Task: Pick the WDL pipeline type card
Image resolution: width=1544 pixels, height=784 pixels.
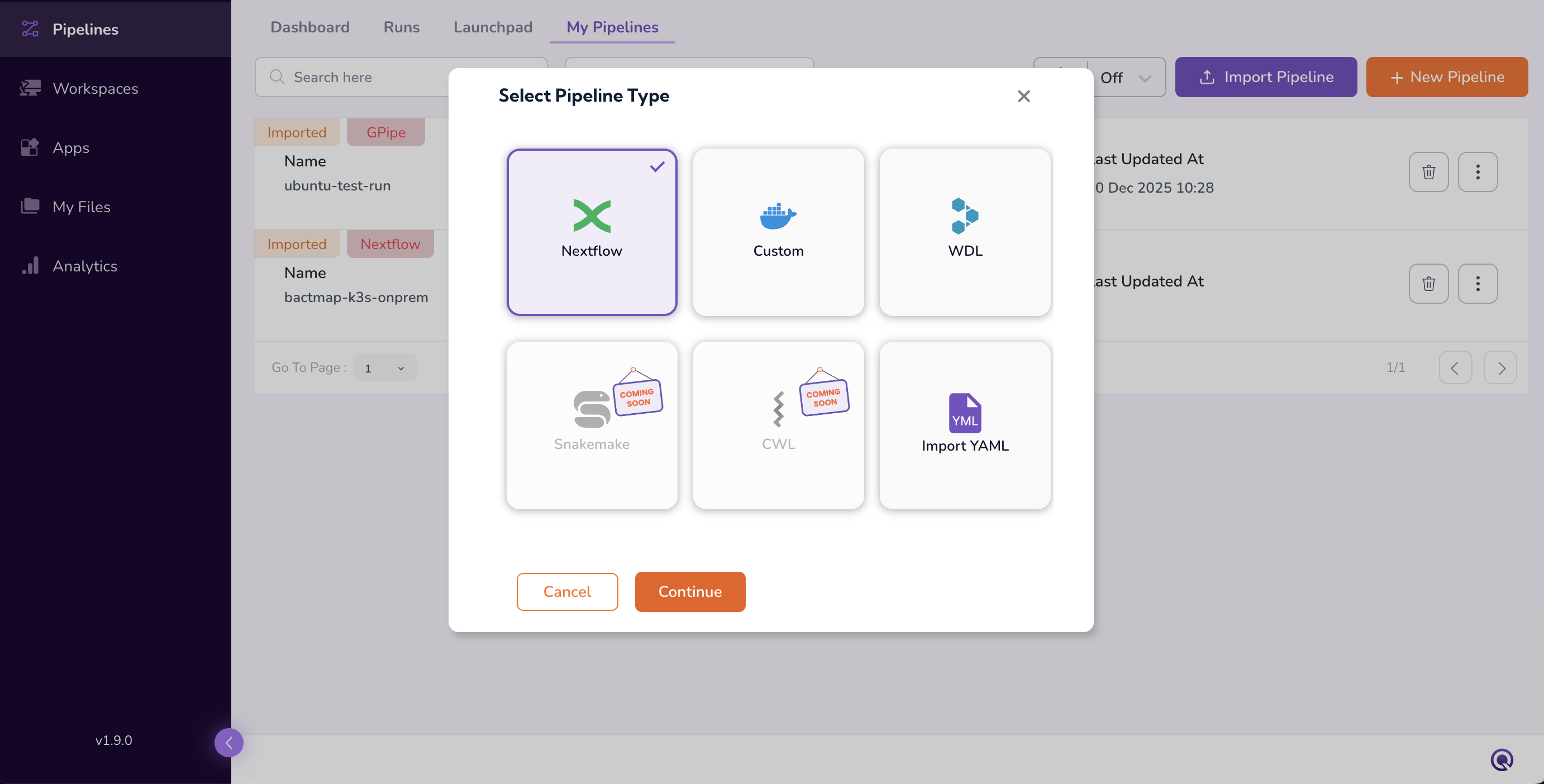Action: point(964,232)
